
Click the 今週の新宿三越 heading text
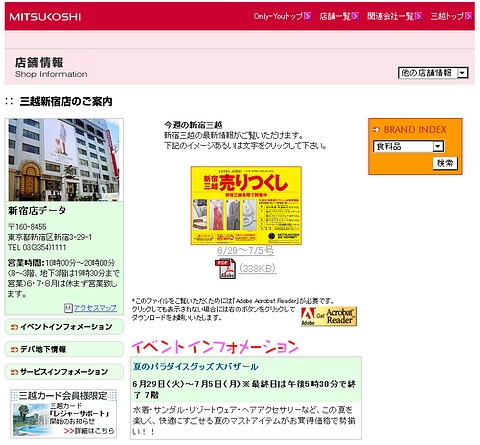[193, 125]
